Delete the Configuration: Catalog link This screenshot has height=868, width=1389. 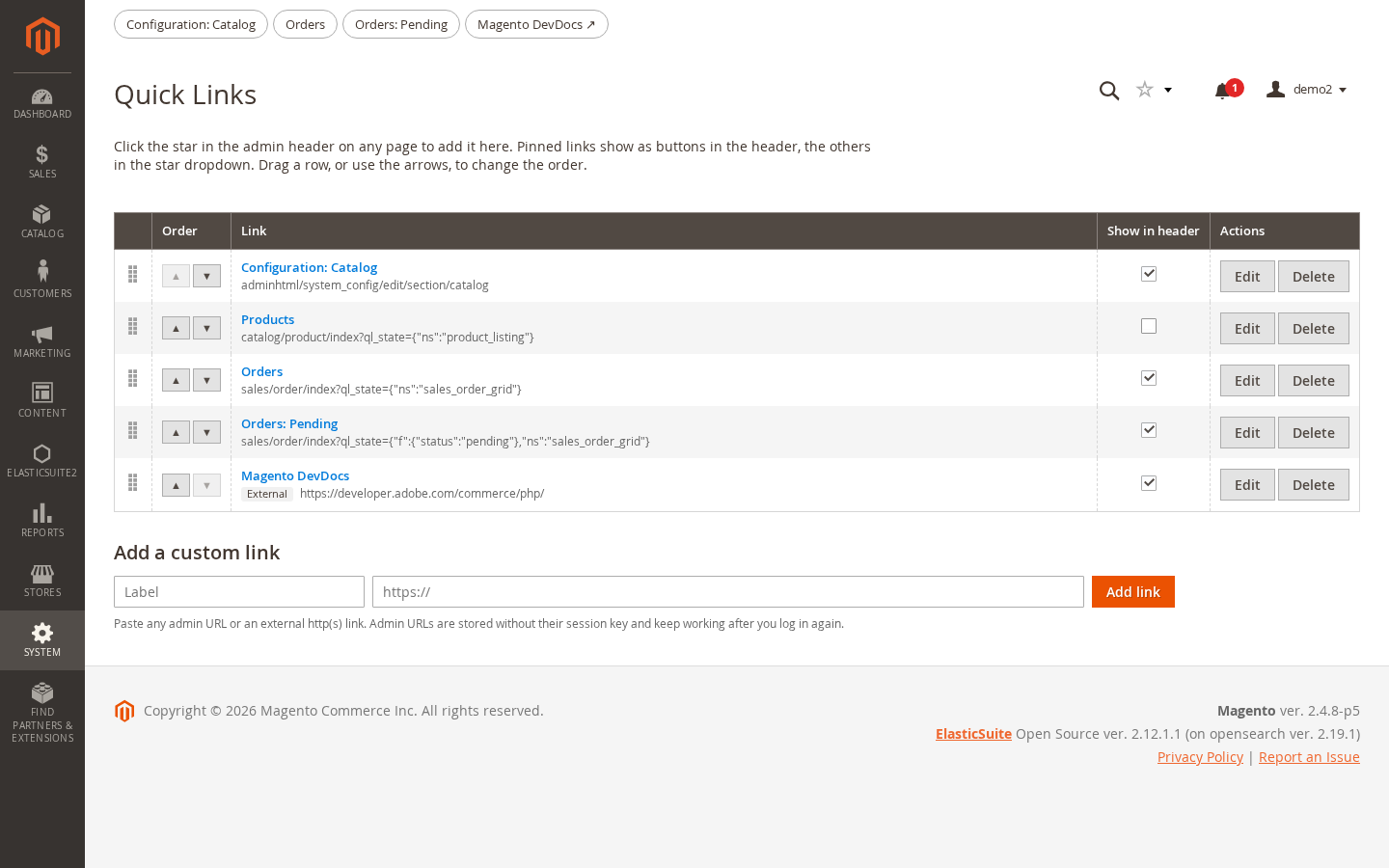coord(1314,277)
